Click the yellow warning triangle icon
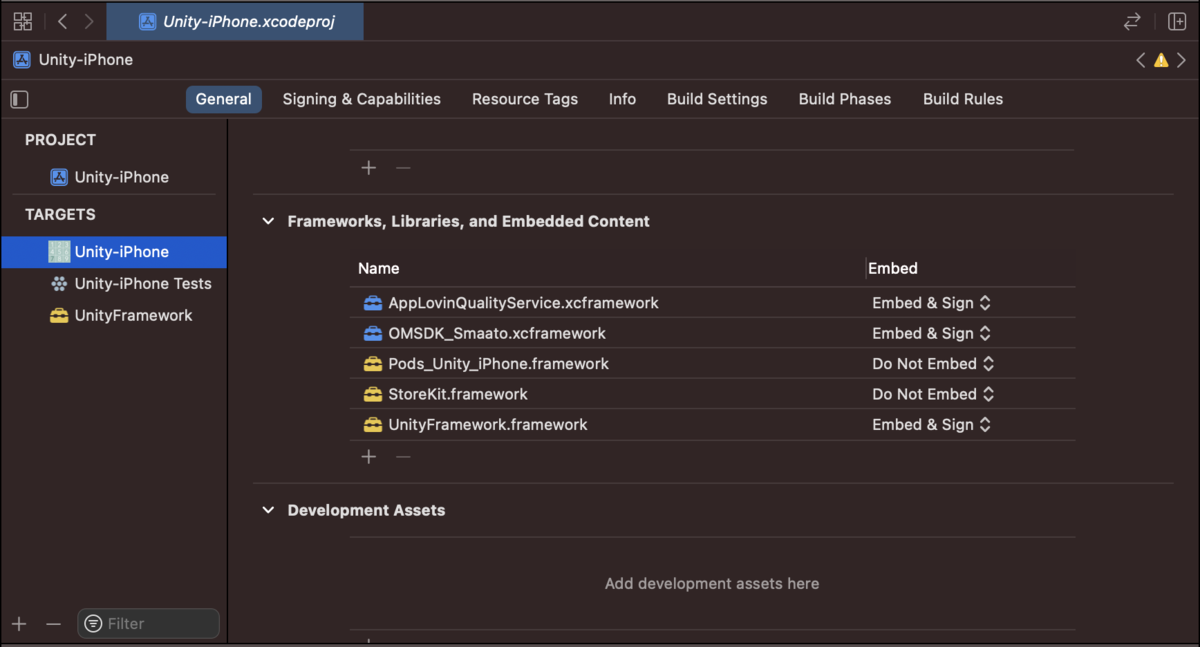The image size is (1200, 647). [1161, 60]
